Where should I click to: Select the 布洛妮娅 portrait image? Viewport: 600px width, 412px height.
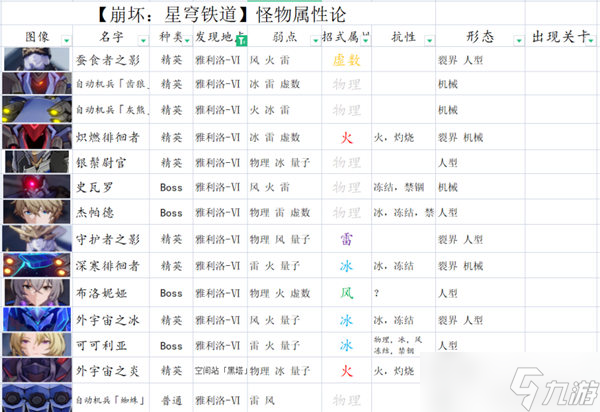click(37, 292)
